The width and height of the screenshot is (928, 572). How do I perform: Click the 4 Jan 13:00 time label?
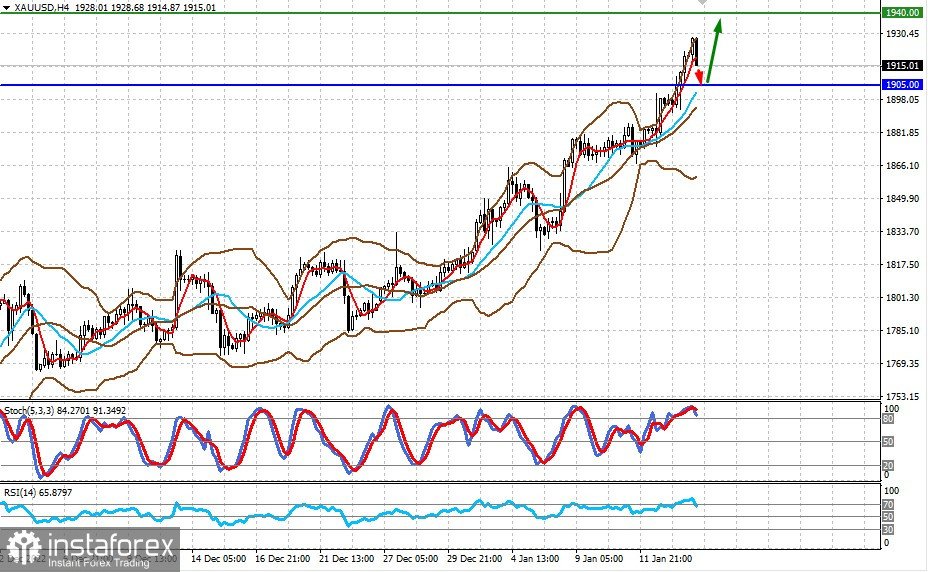tap(535, 558)
